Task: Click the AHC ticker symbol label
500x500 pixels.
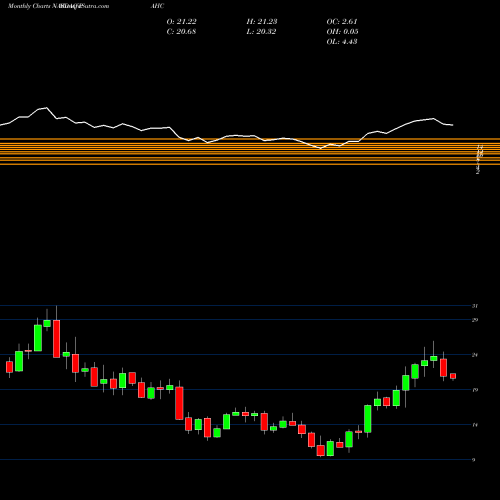Action: click(157, 6)
